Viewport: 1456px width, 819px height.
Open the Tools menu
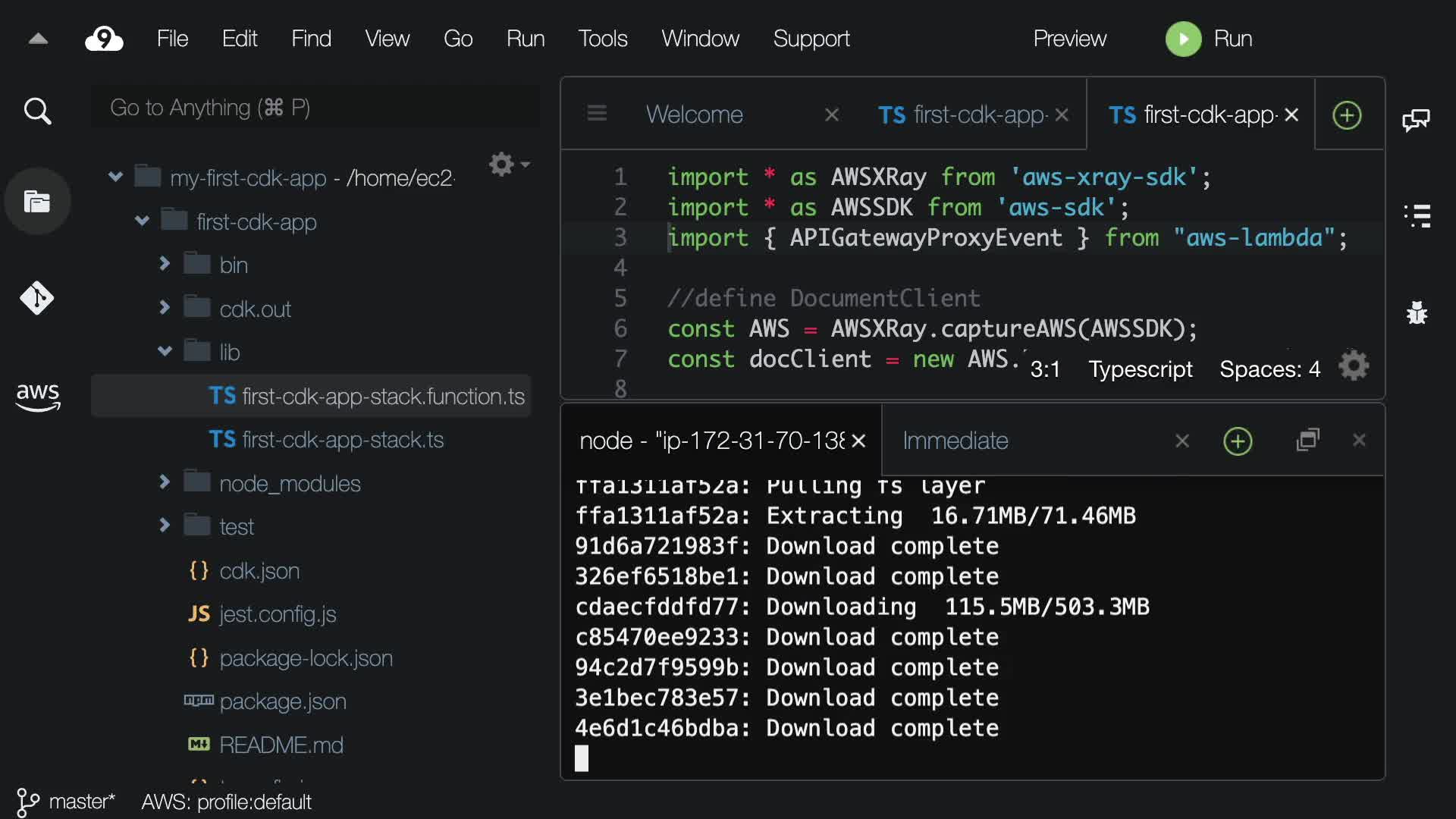(602, 39)
